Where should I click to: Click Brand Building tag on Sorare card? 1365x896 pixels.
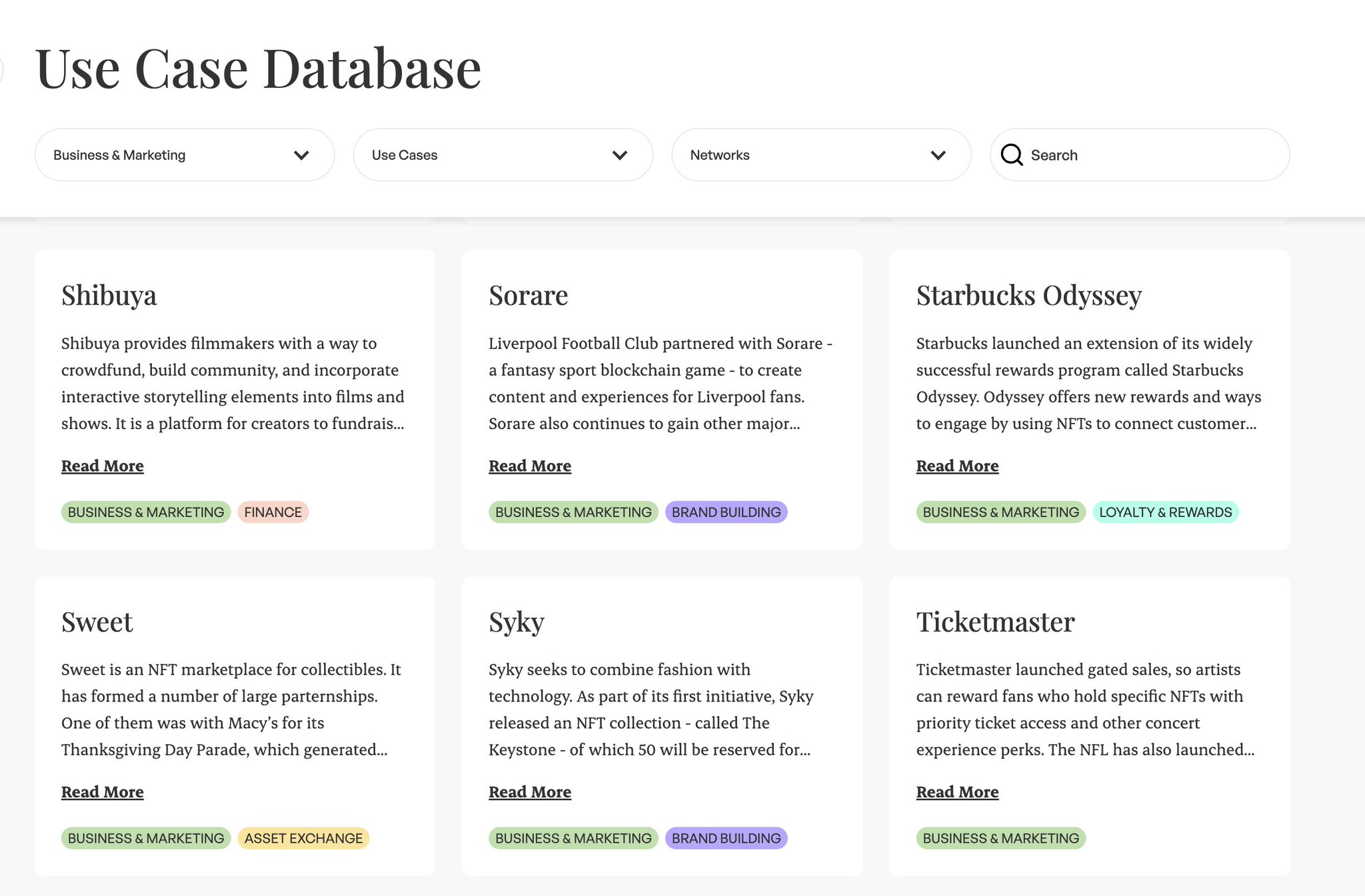726,512
